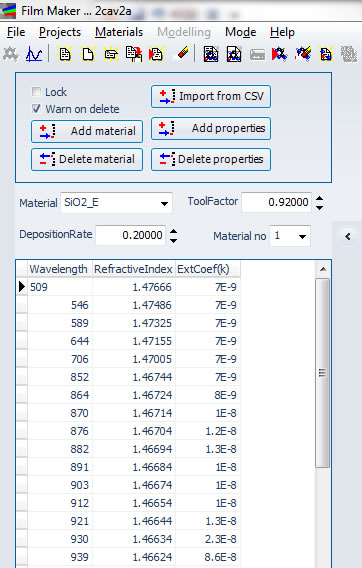The width and height of the screenshot is (362, 568).
Task: Select the wavelength cell 903
Action: (x=60, y=485)
